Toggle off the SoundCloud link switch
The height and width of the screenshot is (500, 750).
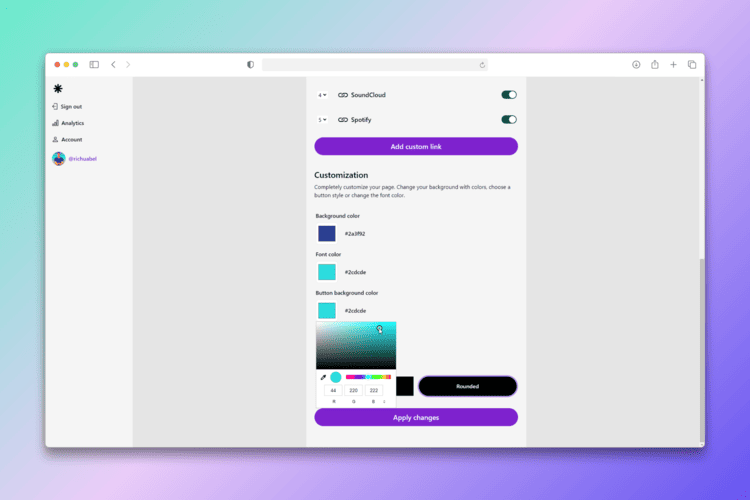click(509, 95)
